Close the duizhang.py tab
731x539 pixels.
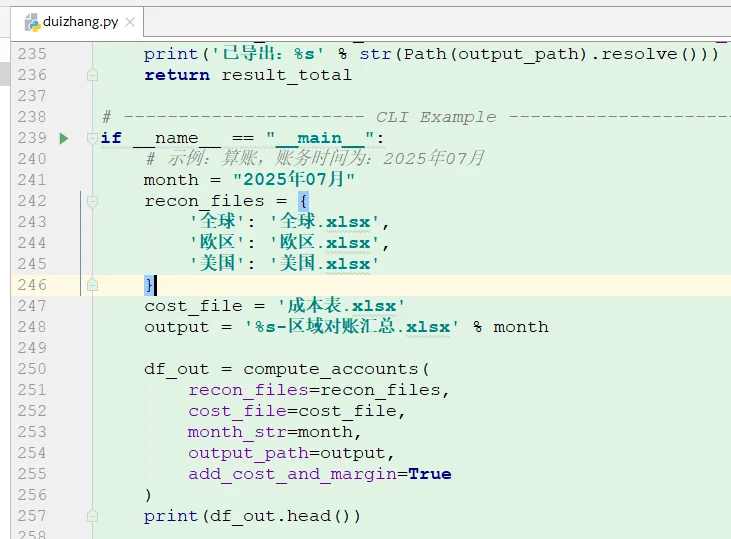click(x=130, y=22)
